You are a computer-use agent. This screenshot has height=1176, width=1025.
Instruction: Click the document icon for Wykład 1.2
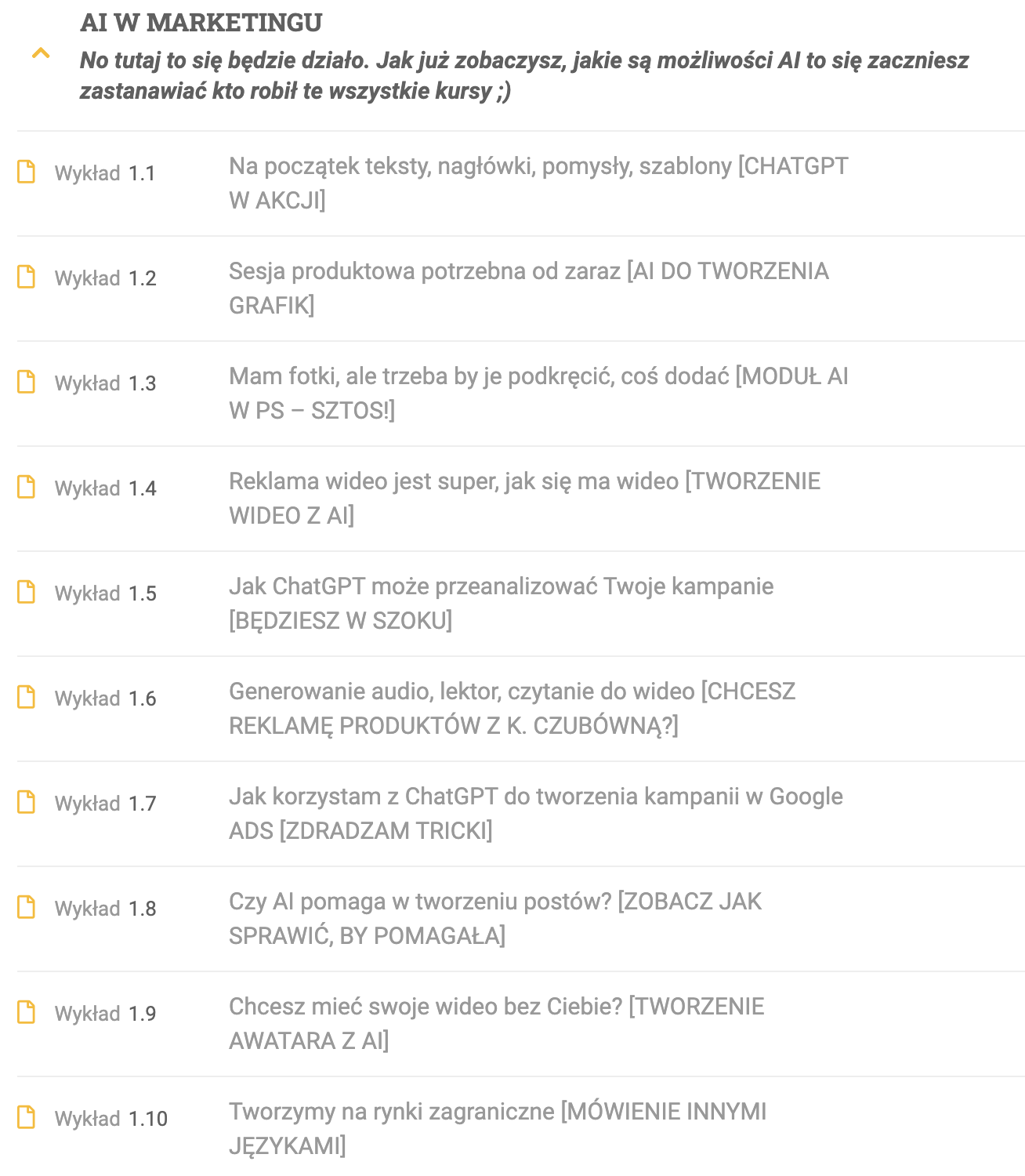point(27,277)
